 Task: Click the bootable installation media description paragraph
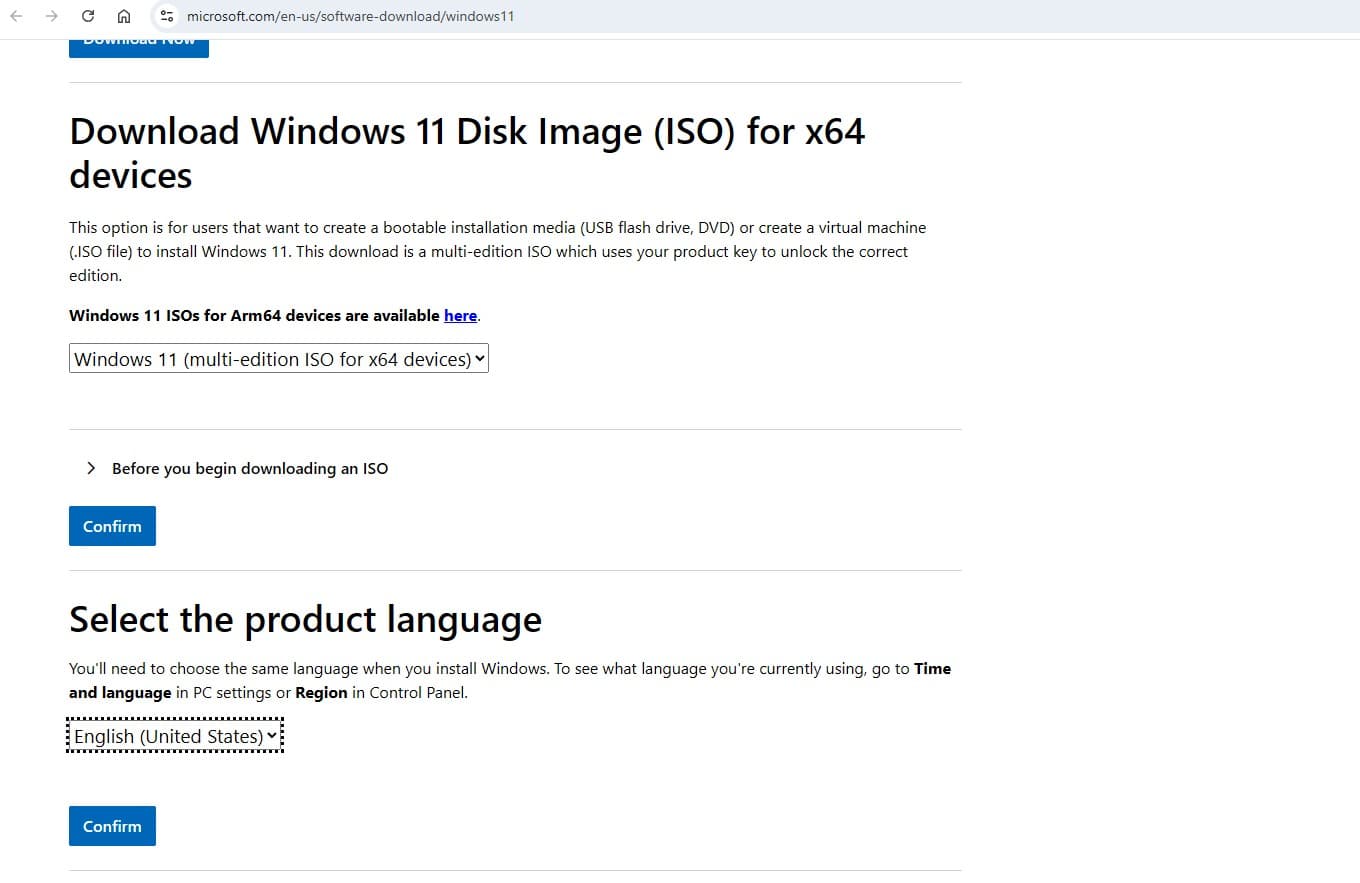click(497, 251)
